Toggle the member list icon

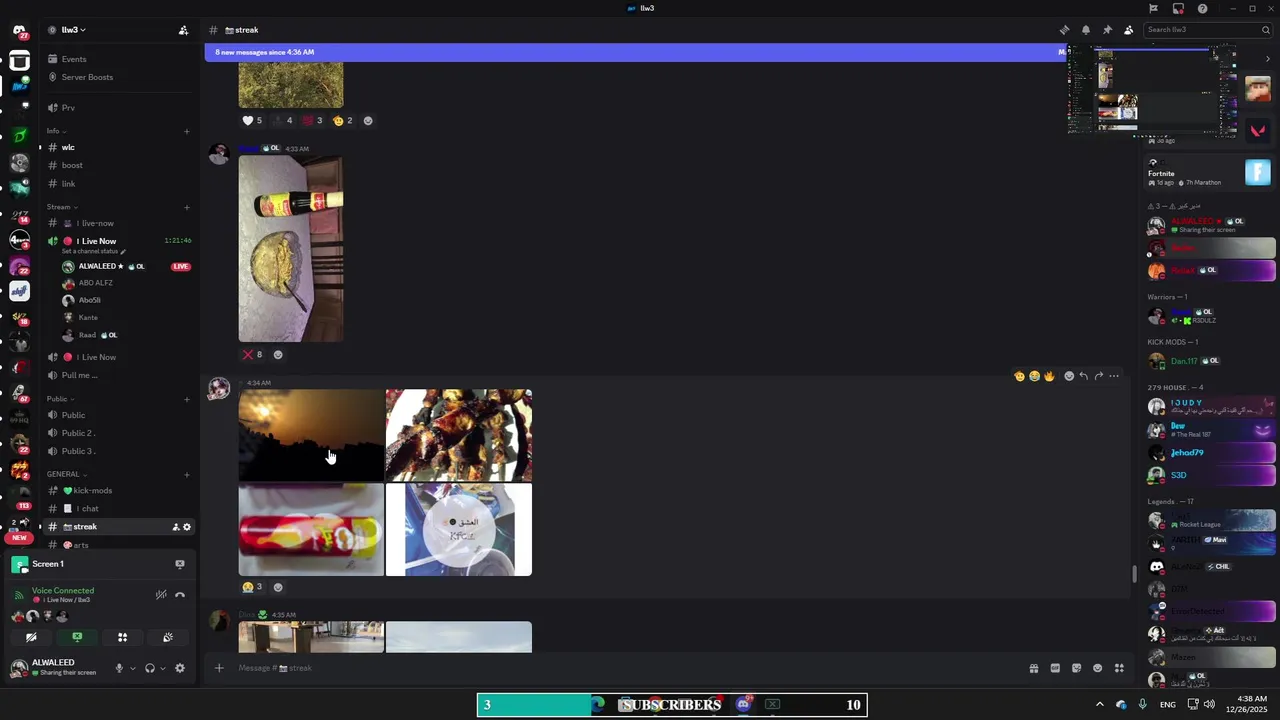tap(1129, 30)
